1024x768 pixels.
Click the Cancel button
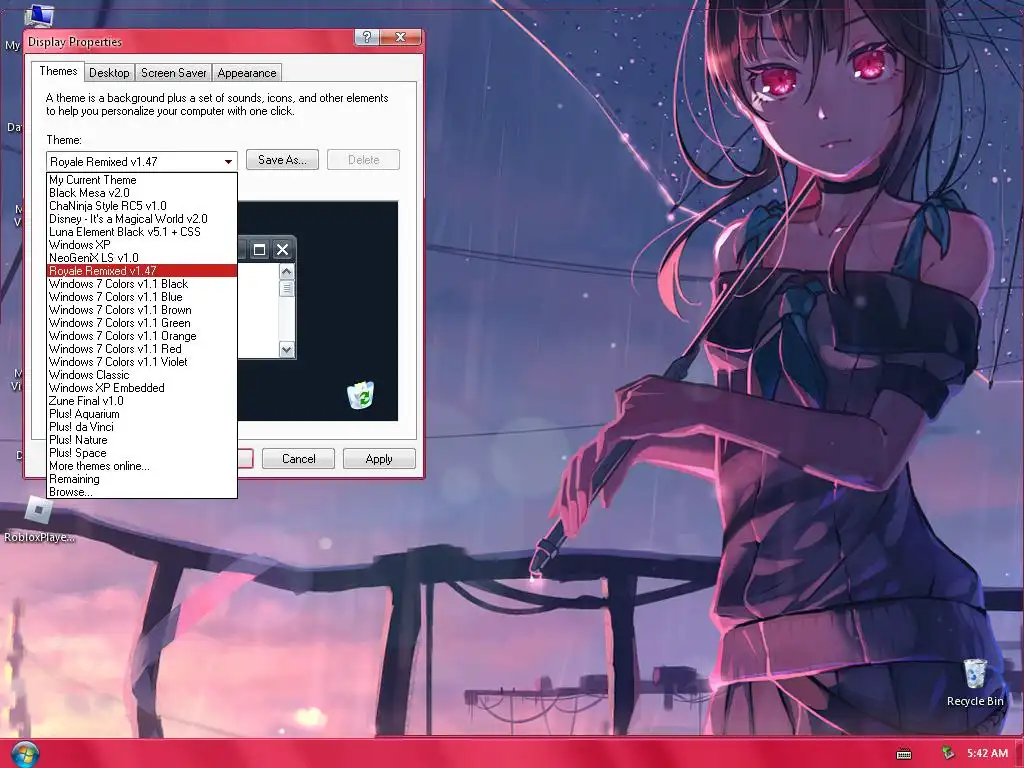coord(298,459)
